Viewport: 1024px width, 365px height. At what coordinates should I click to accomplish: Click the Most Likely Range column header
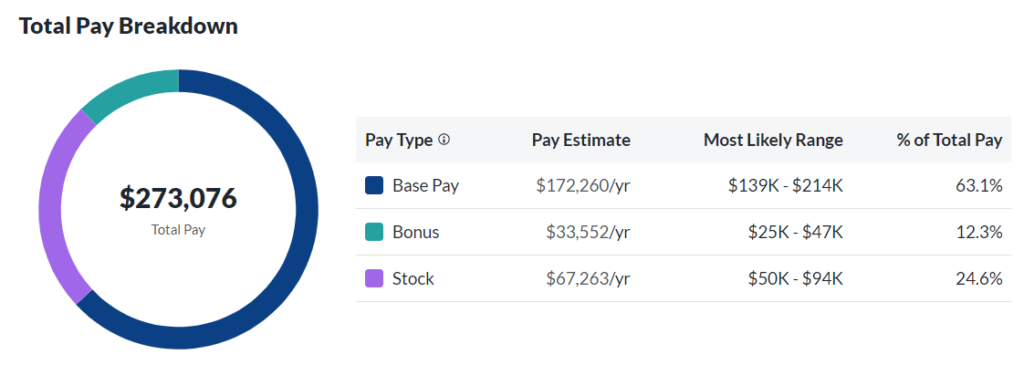(x=773, y=140)
